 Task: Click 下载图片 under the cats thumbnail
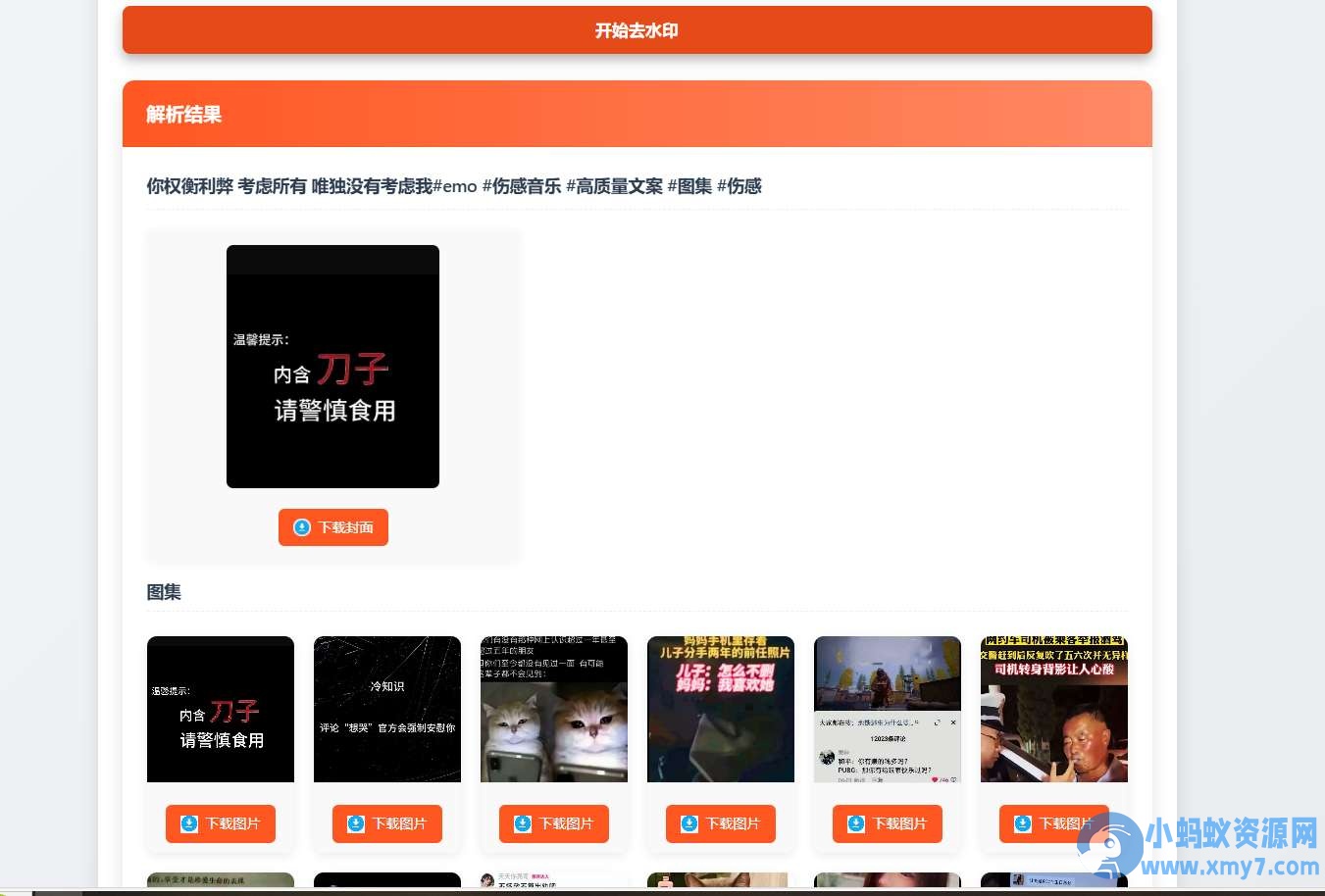point(554,823)
